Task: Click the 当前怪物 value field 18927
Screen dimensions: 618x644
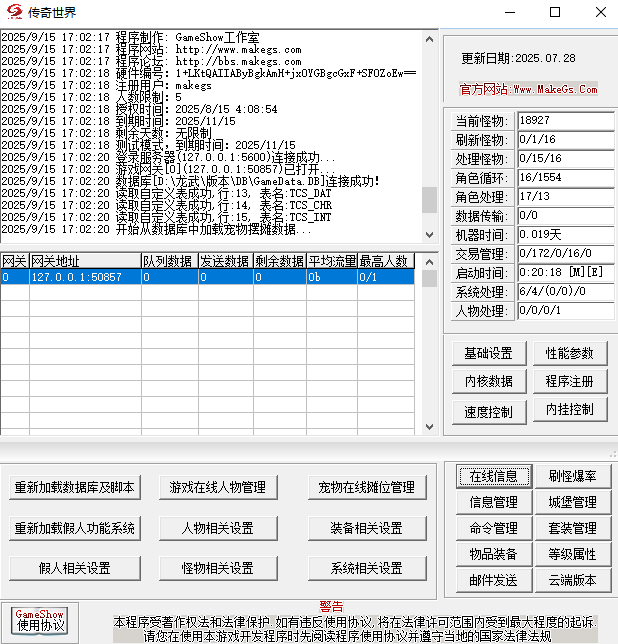Action: point(566,121)
